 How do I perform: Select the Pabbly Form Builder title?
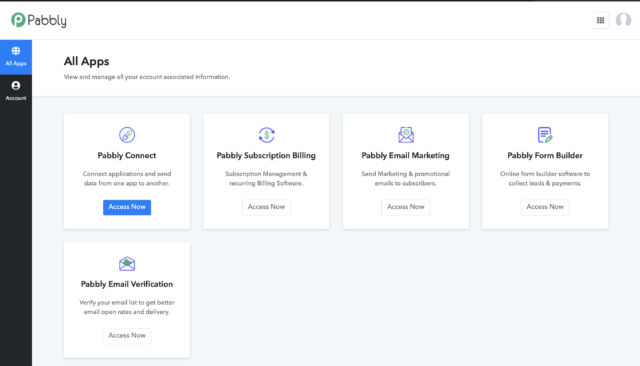[545, 155]
